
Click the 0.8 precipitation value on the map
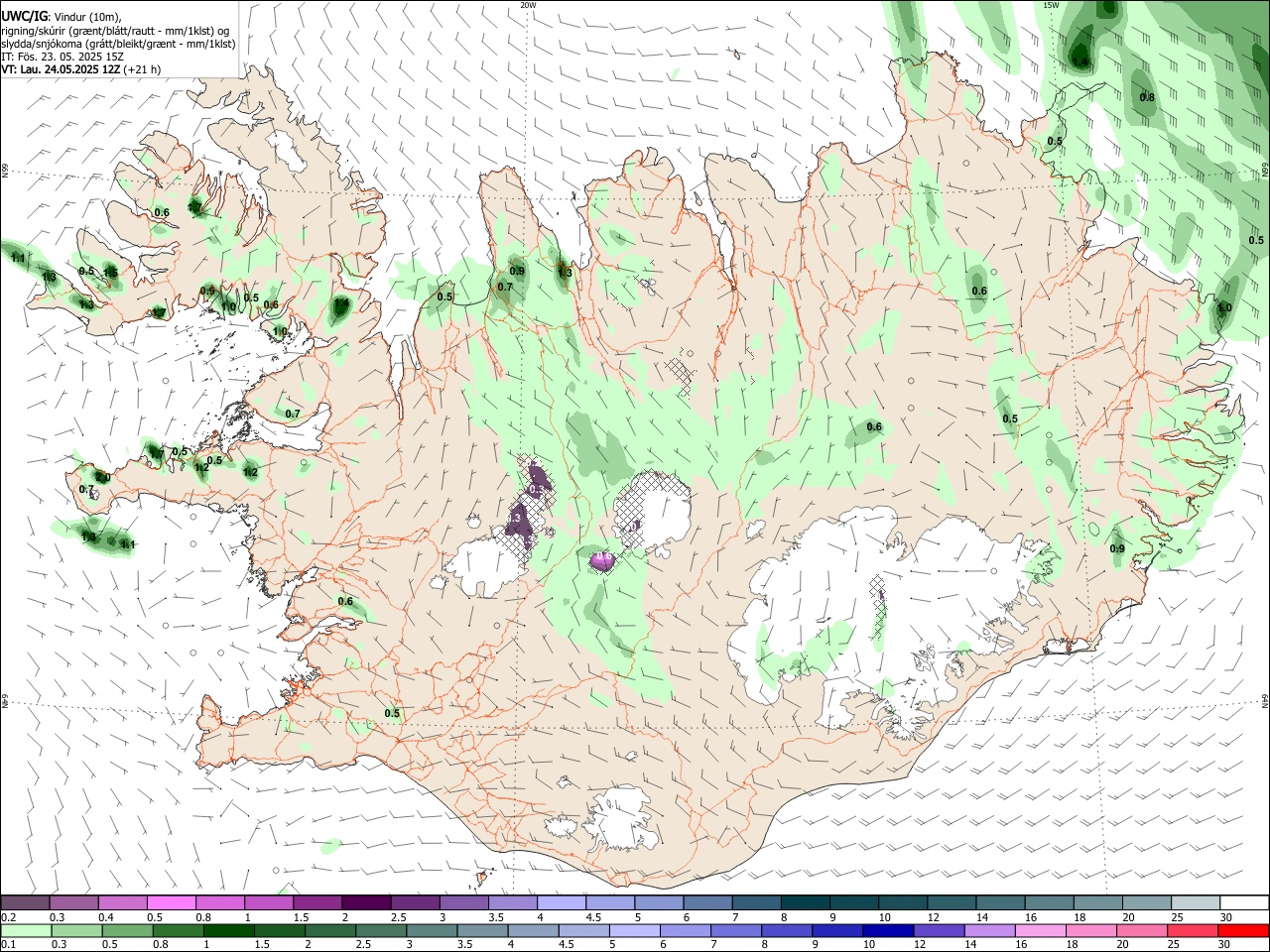click(1147, 97)
